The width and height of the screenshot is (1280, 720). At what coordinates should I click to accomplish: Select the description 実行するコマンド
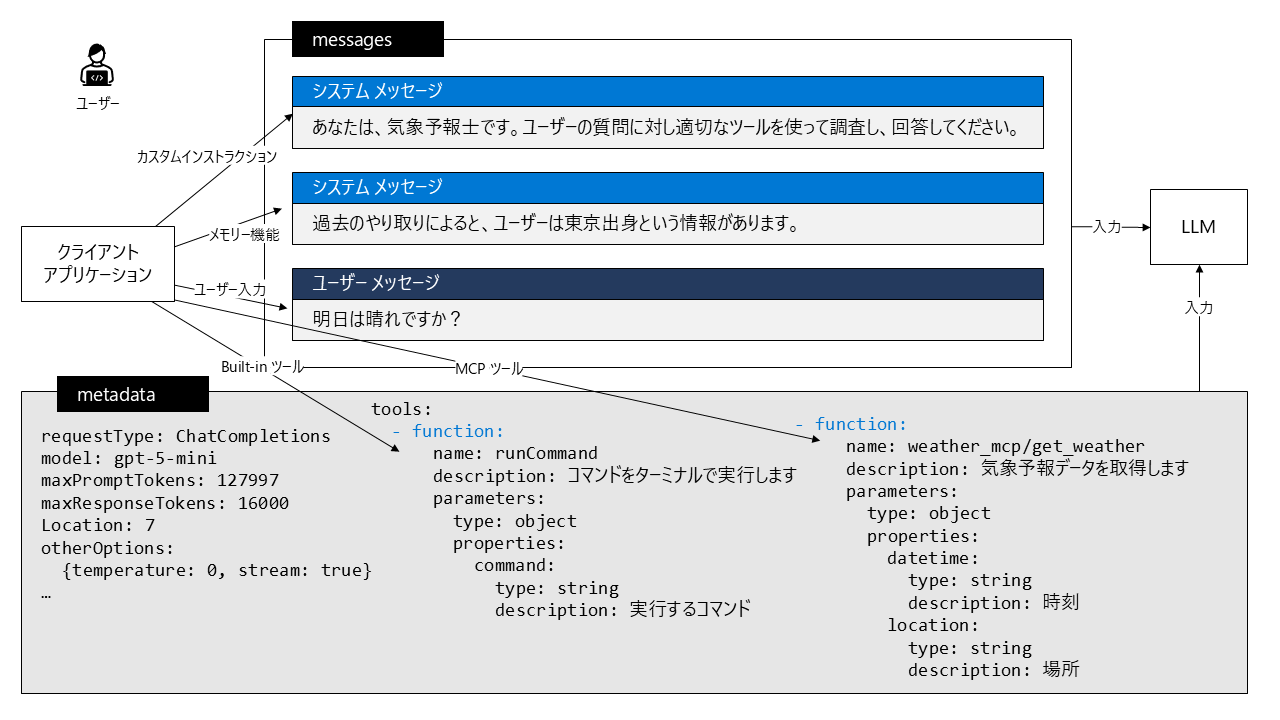(622, 610)
